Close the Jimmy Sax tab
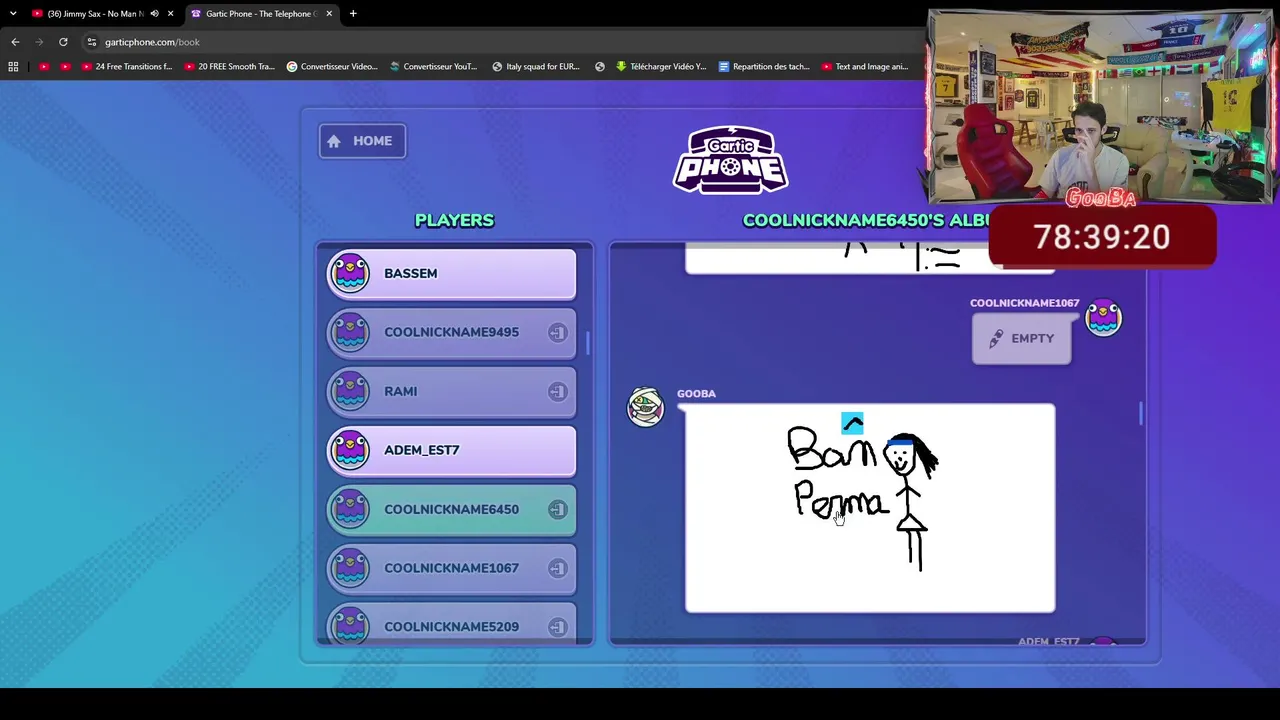Screen dimensions: 1280x720 170,14
